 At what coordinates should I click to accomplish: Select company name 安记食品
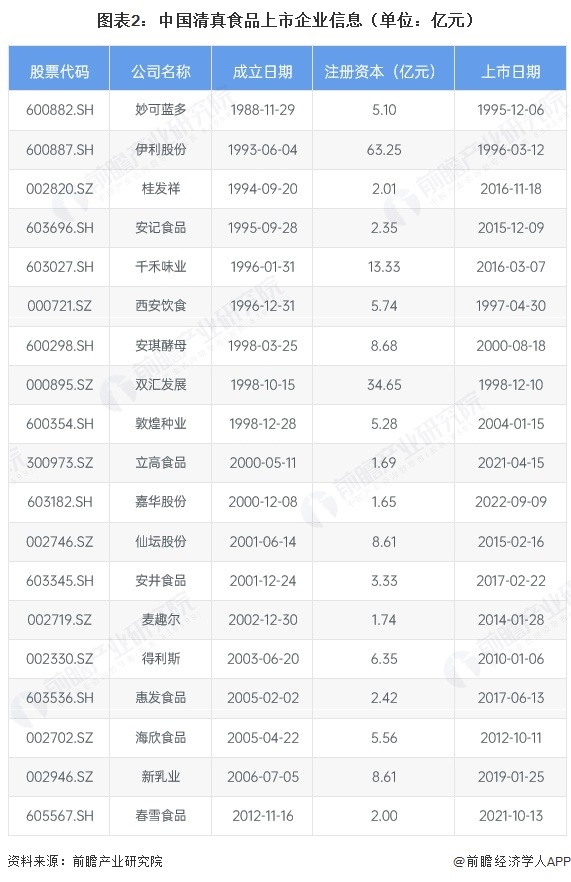[x=160, y=228]
